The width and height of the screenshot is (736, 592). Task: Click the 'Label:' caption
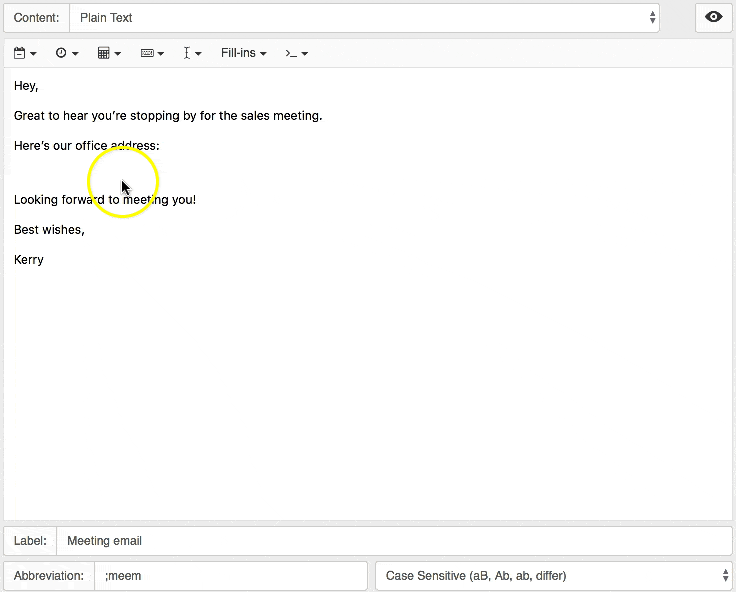[30, 541]
